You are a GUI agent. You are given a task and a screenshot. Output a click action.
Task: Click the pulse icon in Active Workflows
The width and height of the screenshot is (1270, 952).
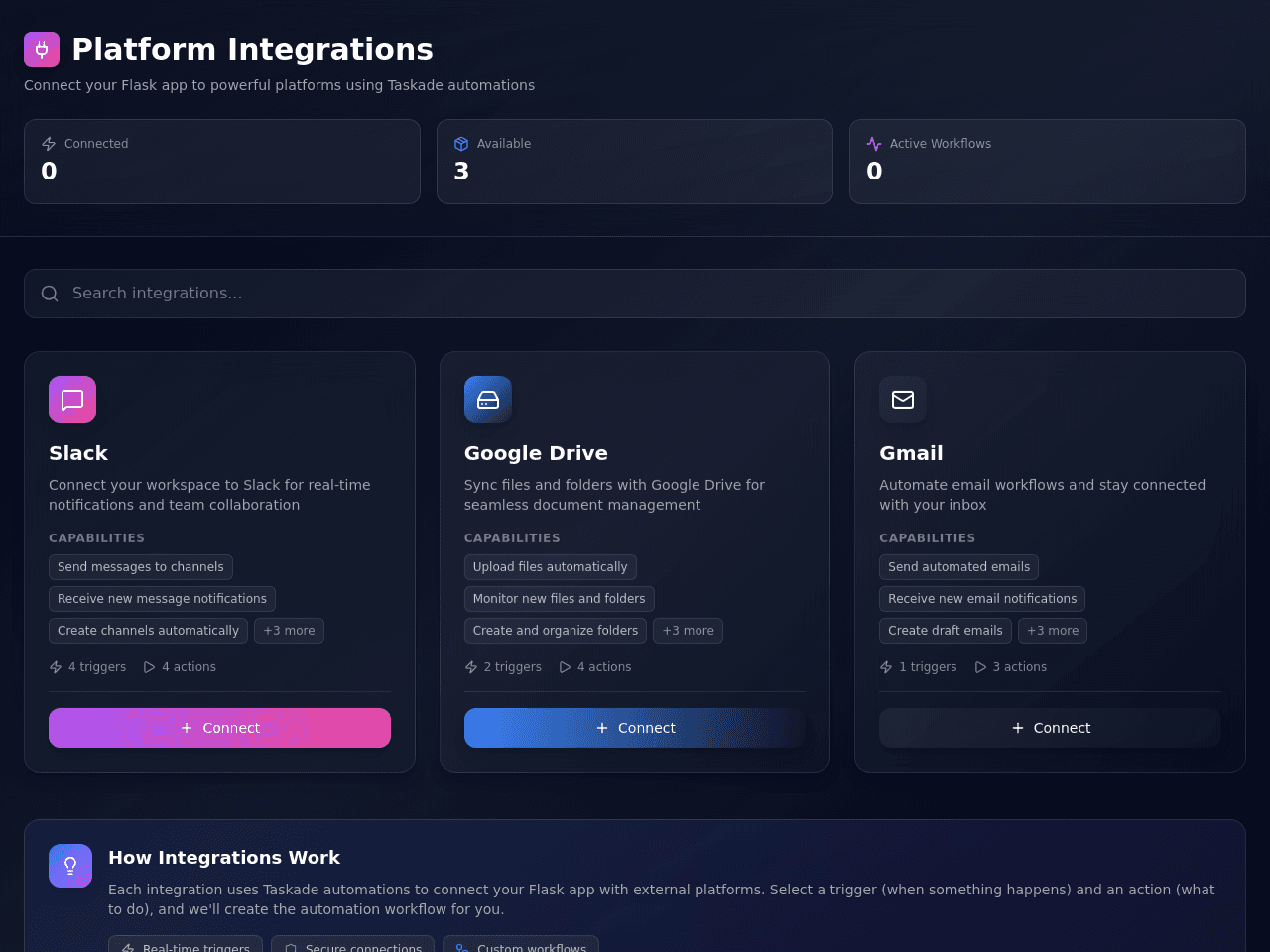click(874, 144)
